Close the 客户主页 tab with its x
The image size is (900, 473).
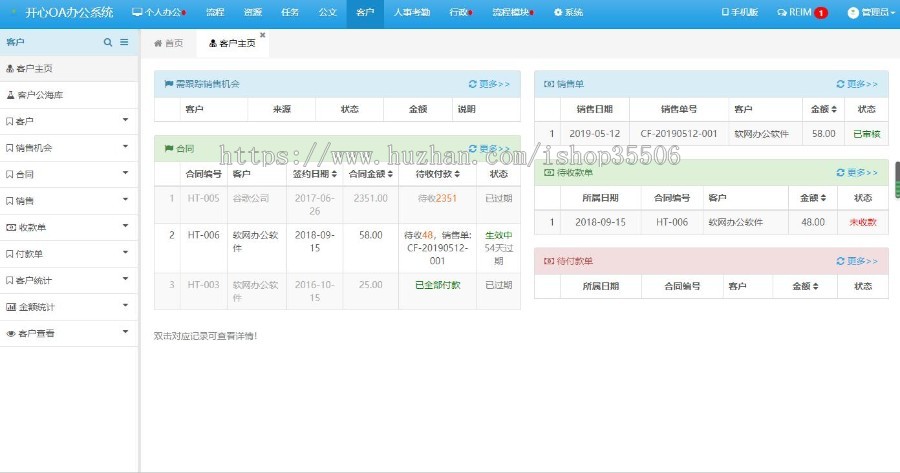pos(262,35)
